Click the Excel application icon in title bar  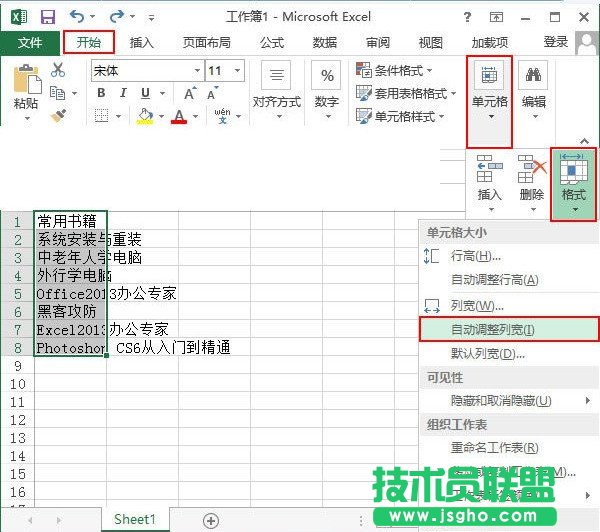[x=19, y=17]
